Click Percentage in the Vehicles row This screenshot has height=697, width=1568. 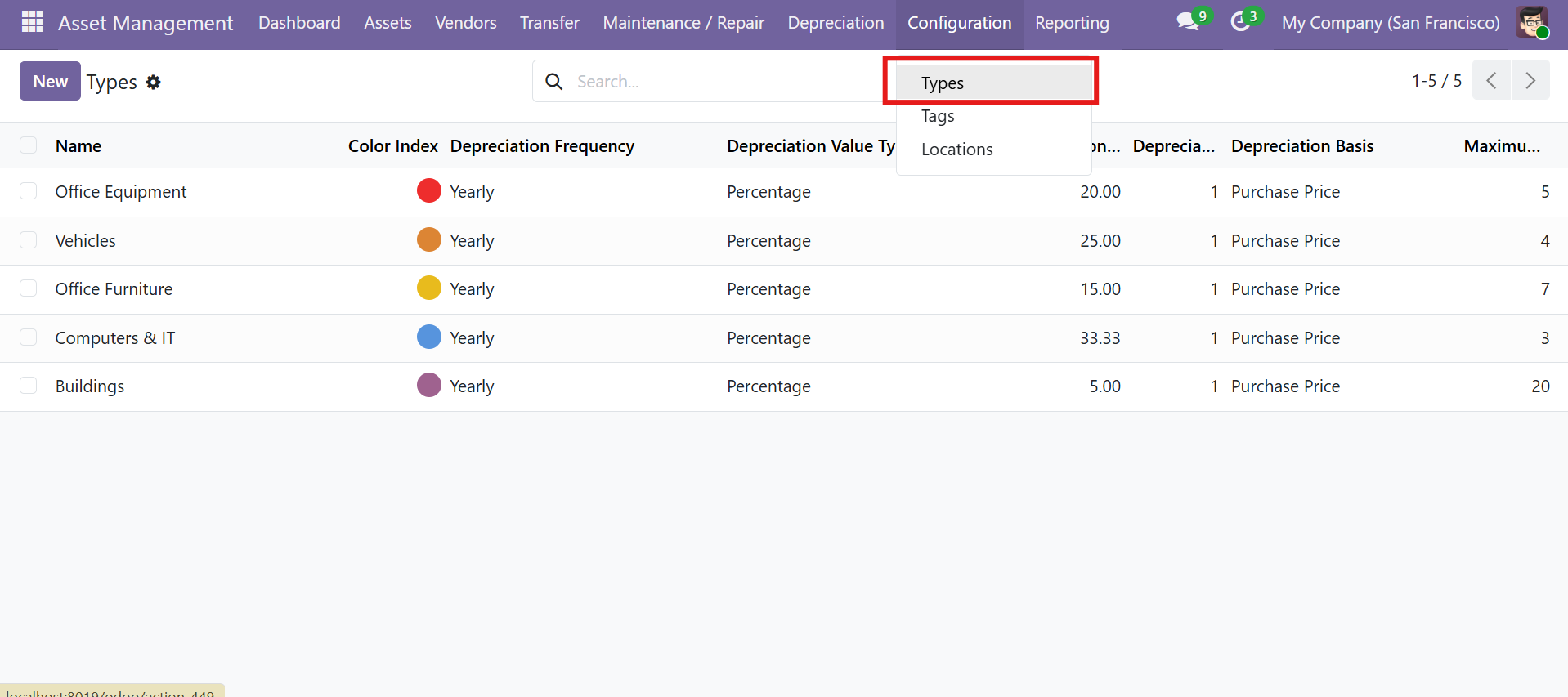768,240
